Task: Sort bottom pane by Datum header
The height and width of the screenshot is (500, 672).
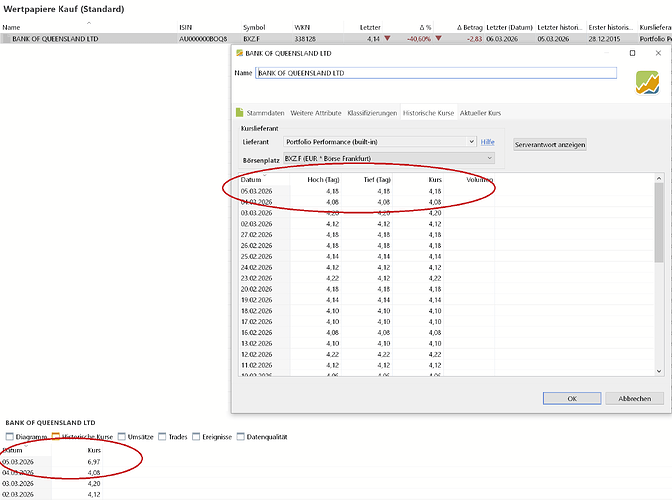Action: (x=12, y=450)
